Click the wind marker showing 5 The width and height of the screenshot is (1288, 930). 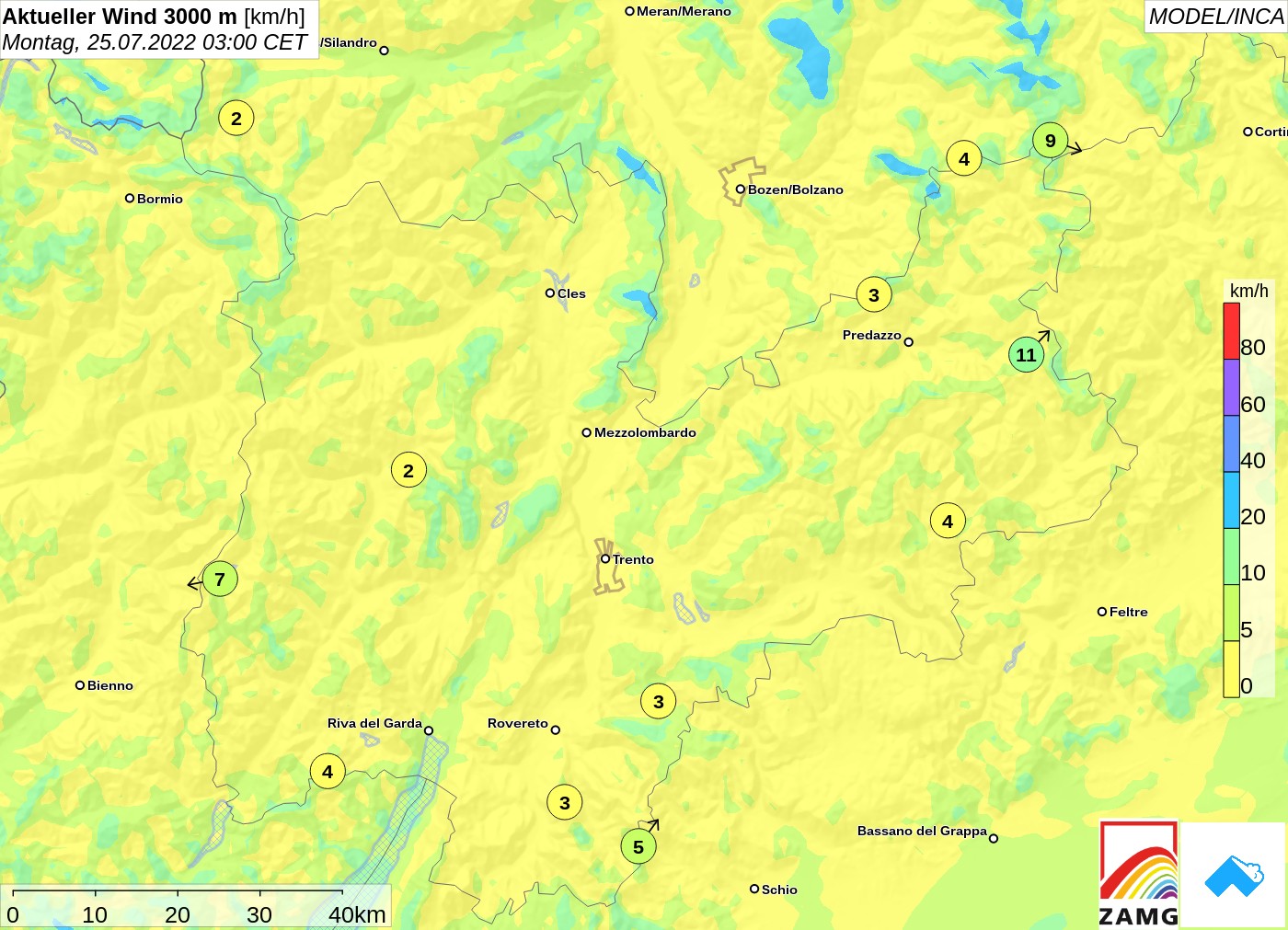[x=638, y=847]
